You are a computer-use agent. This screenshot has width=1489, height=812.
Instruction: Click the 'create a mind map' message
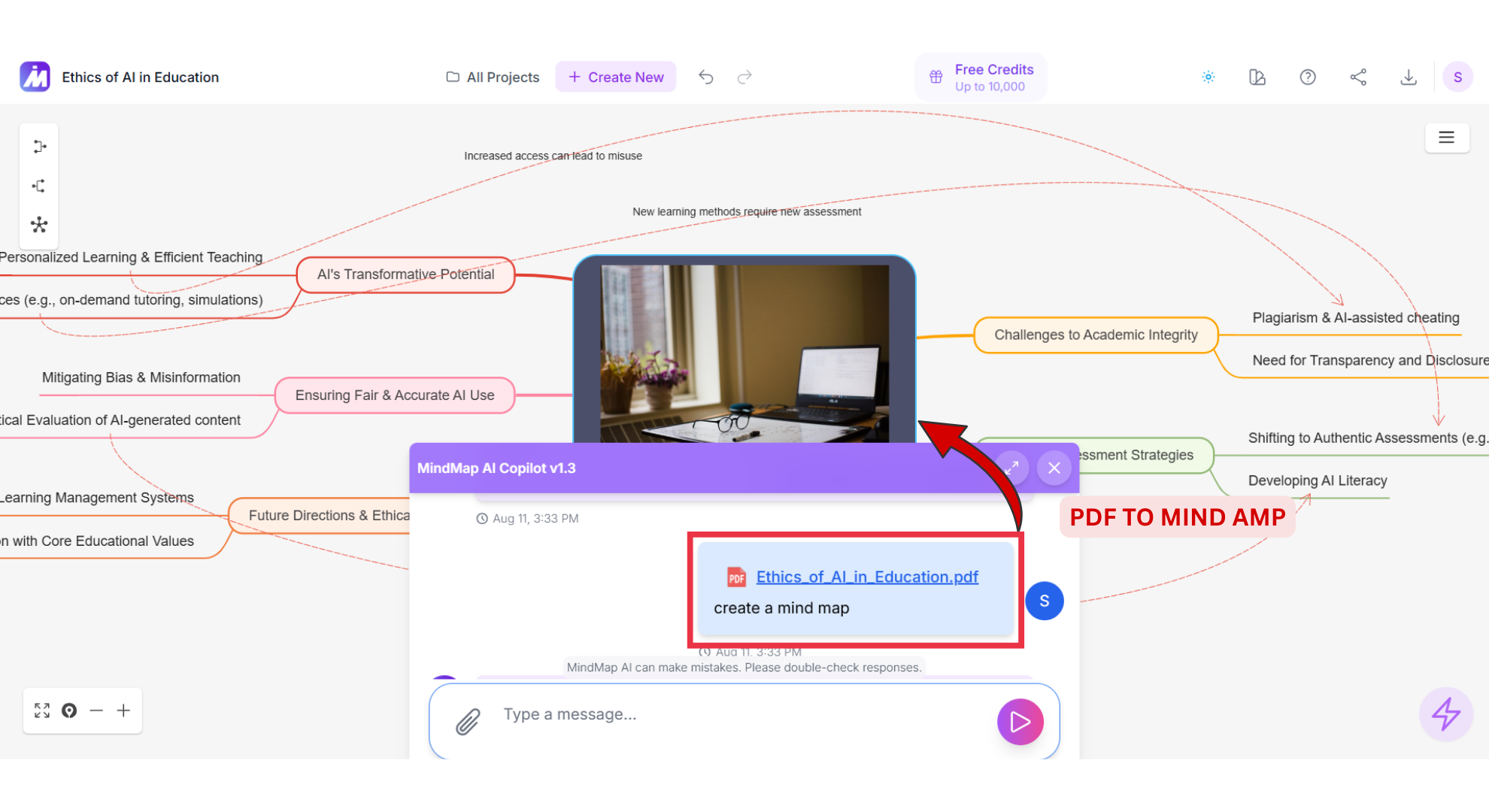coord(781,608)
